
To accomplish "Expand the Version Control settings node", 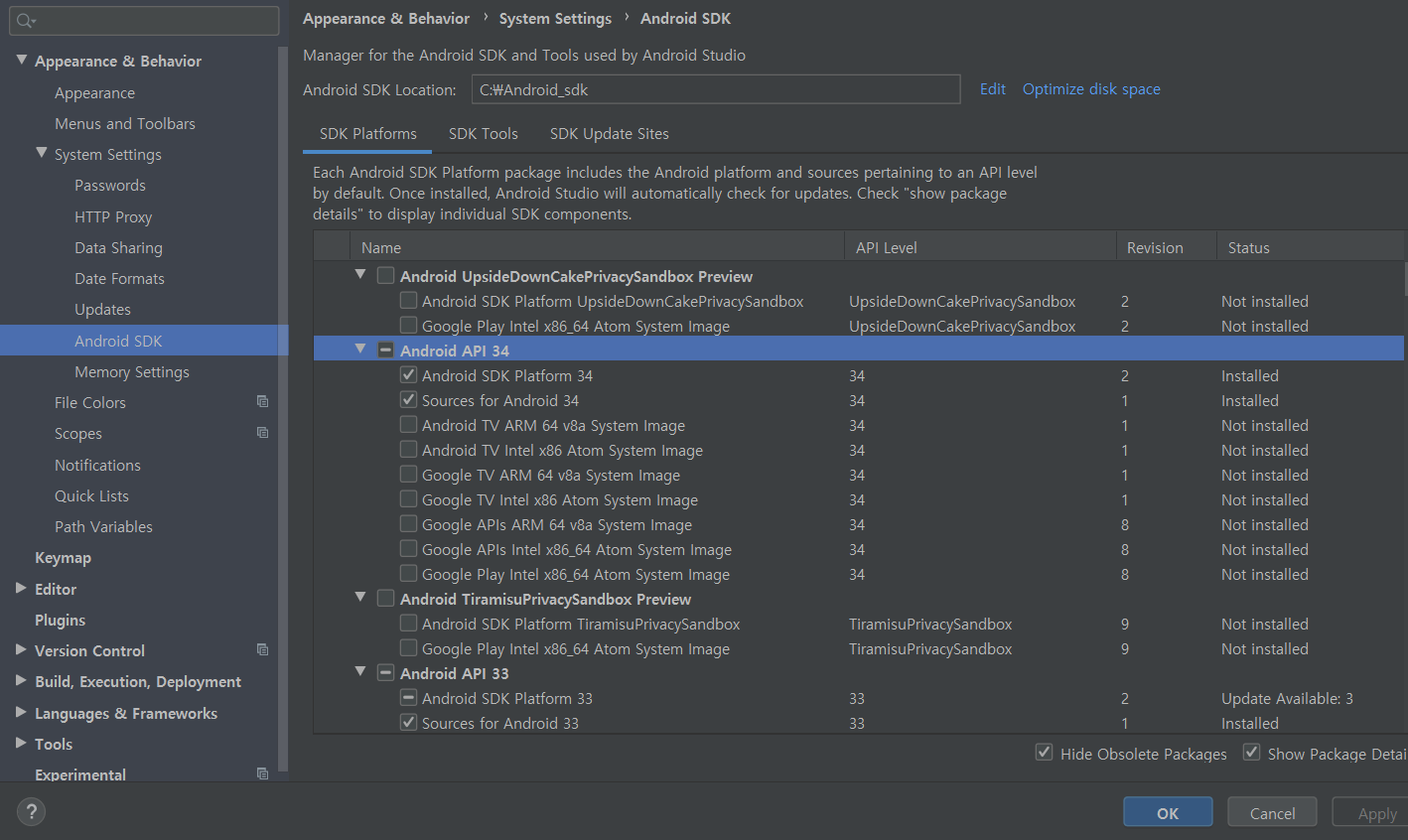I will [21, 649].
